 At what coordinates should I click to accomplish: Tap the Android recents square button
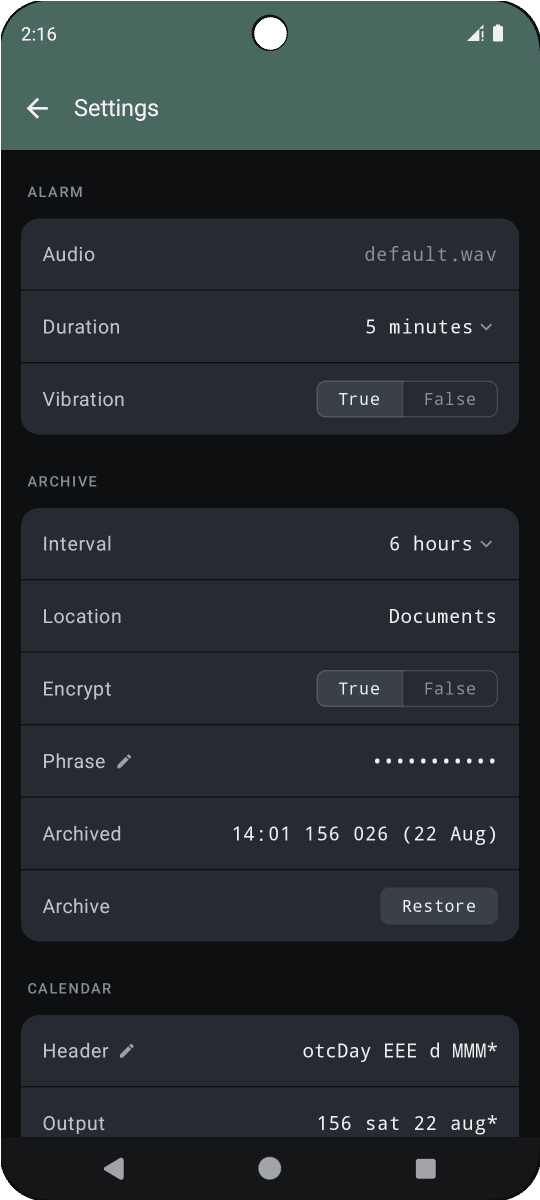[426, 1168]
